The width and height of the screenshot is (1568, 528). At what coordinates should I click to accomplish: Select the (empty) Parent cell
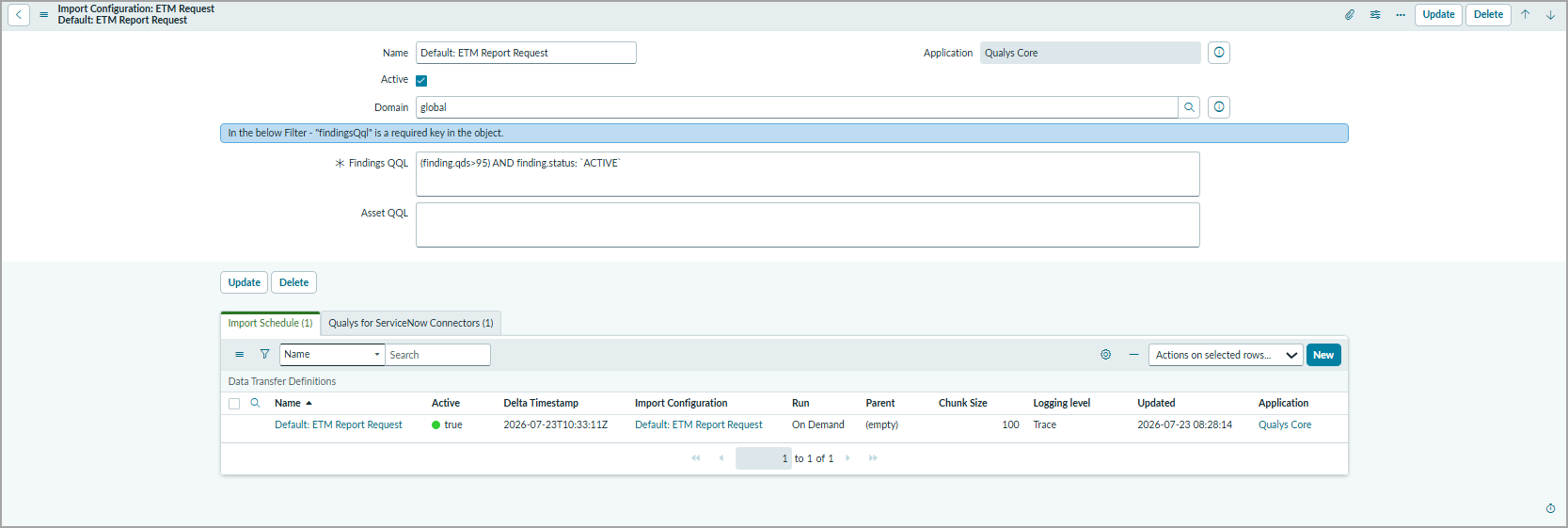[881, 424]
